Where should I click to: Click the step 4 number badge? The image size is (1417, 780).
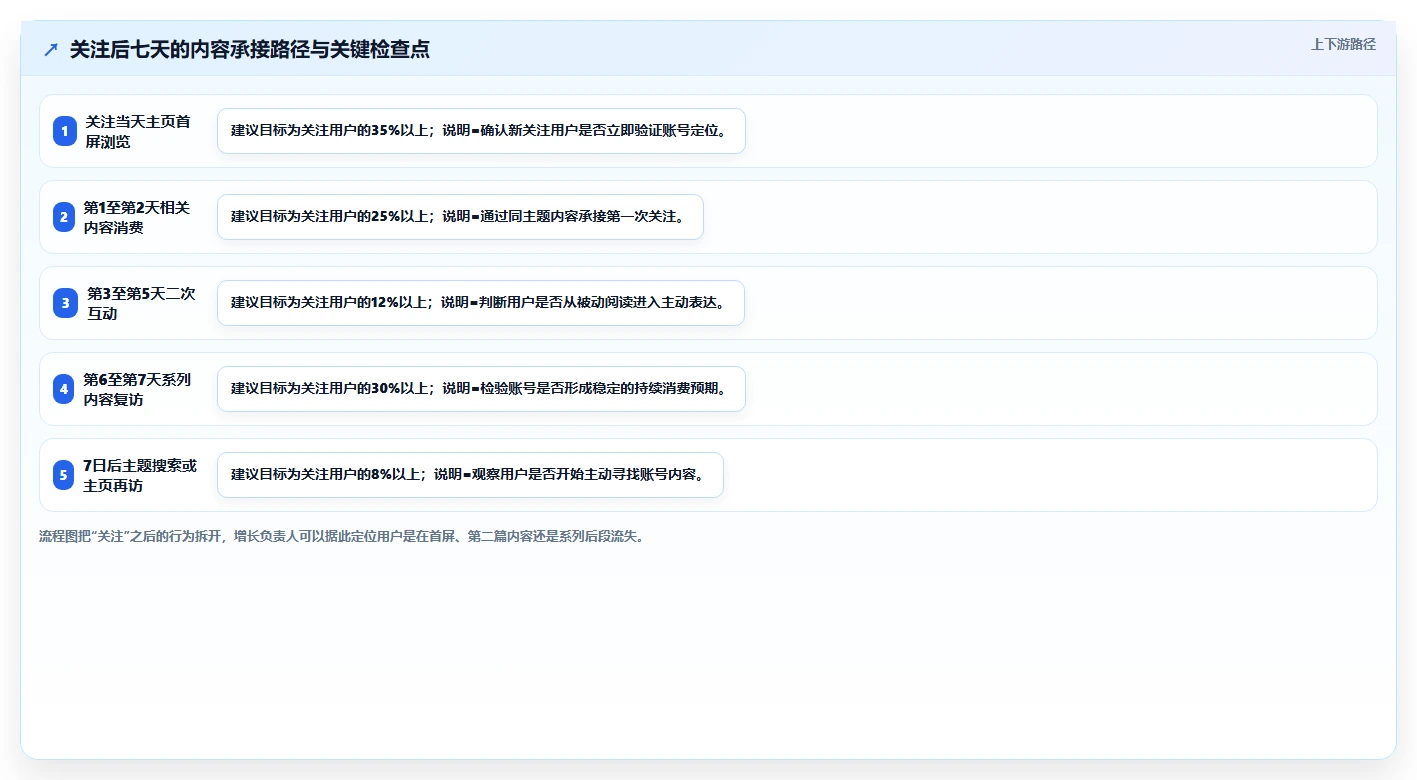pos(64,389)
